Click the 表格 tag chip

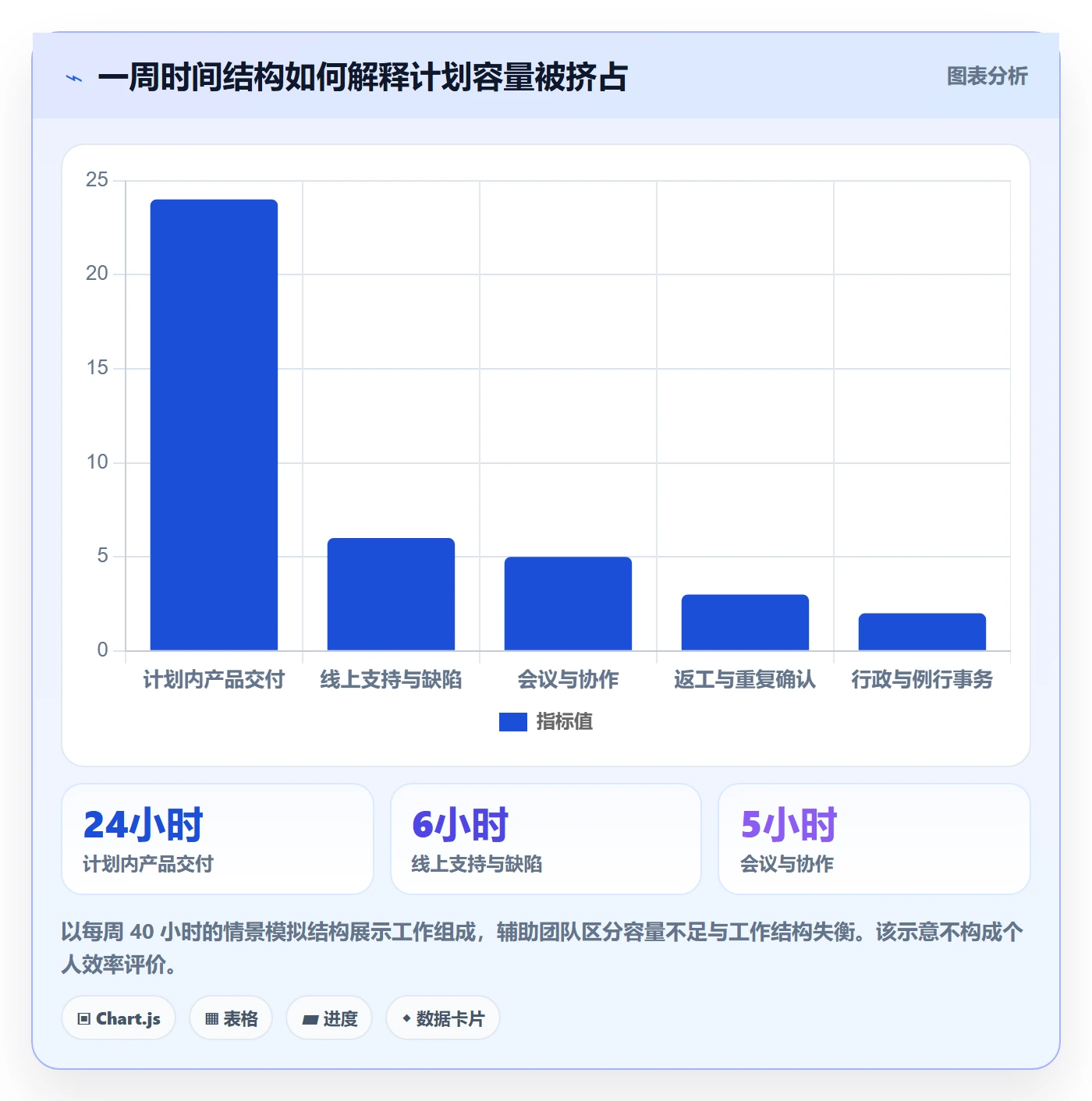(231, 1018)
